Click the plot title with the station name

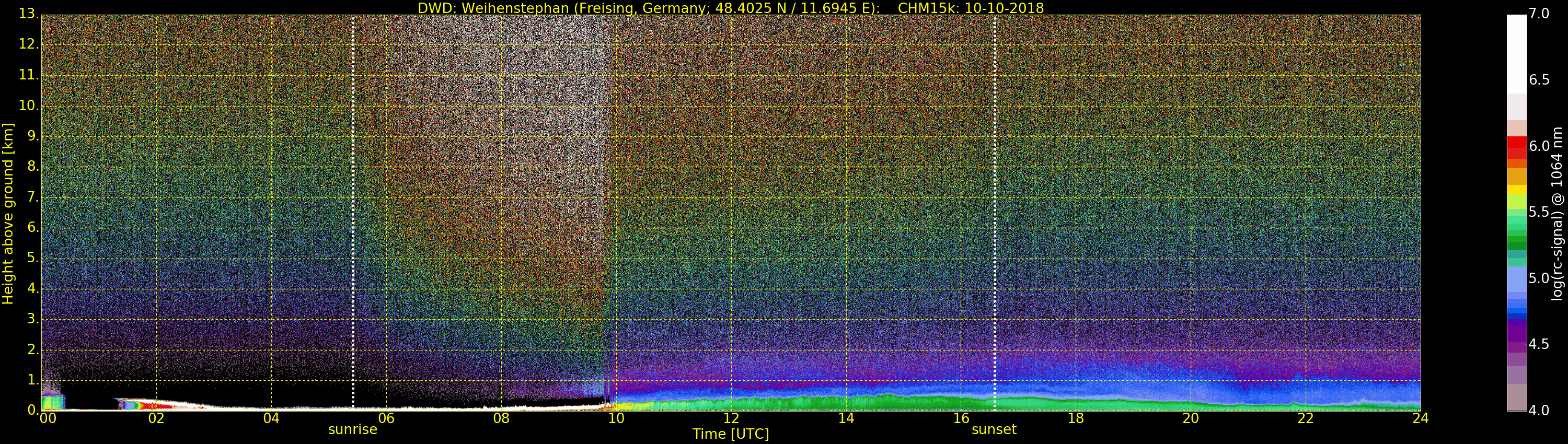coord(731,8)
